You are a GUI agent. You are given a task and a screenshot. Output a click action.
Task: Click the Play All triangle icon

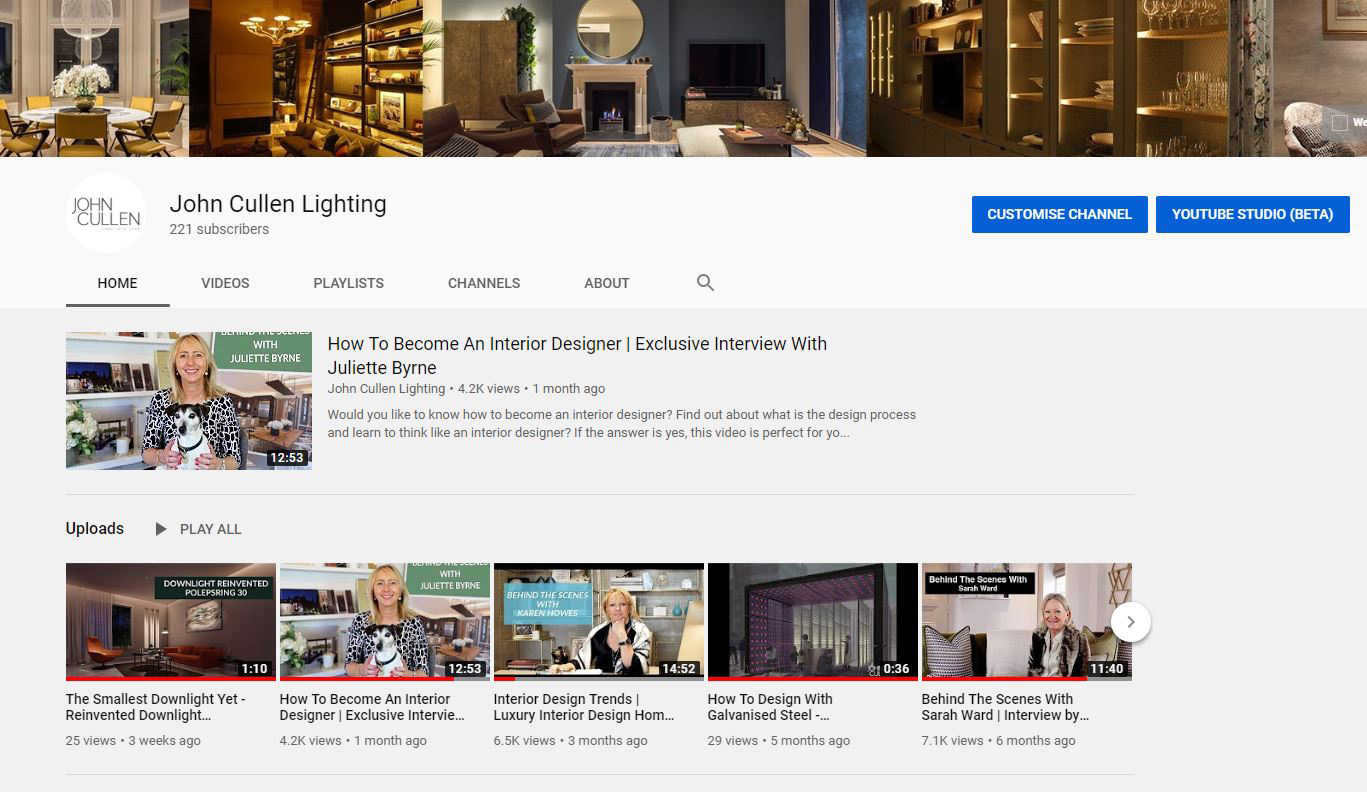pyautogui.click(x=160, y=529)
